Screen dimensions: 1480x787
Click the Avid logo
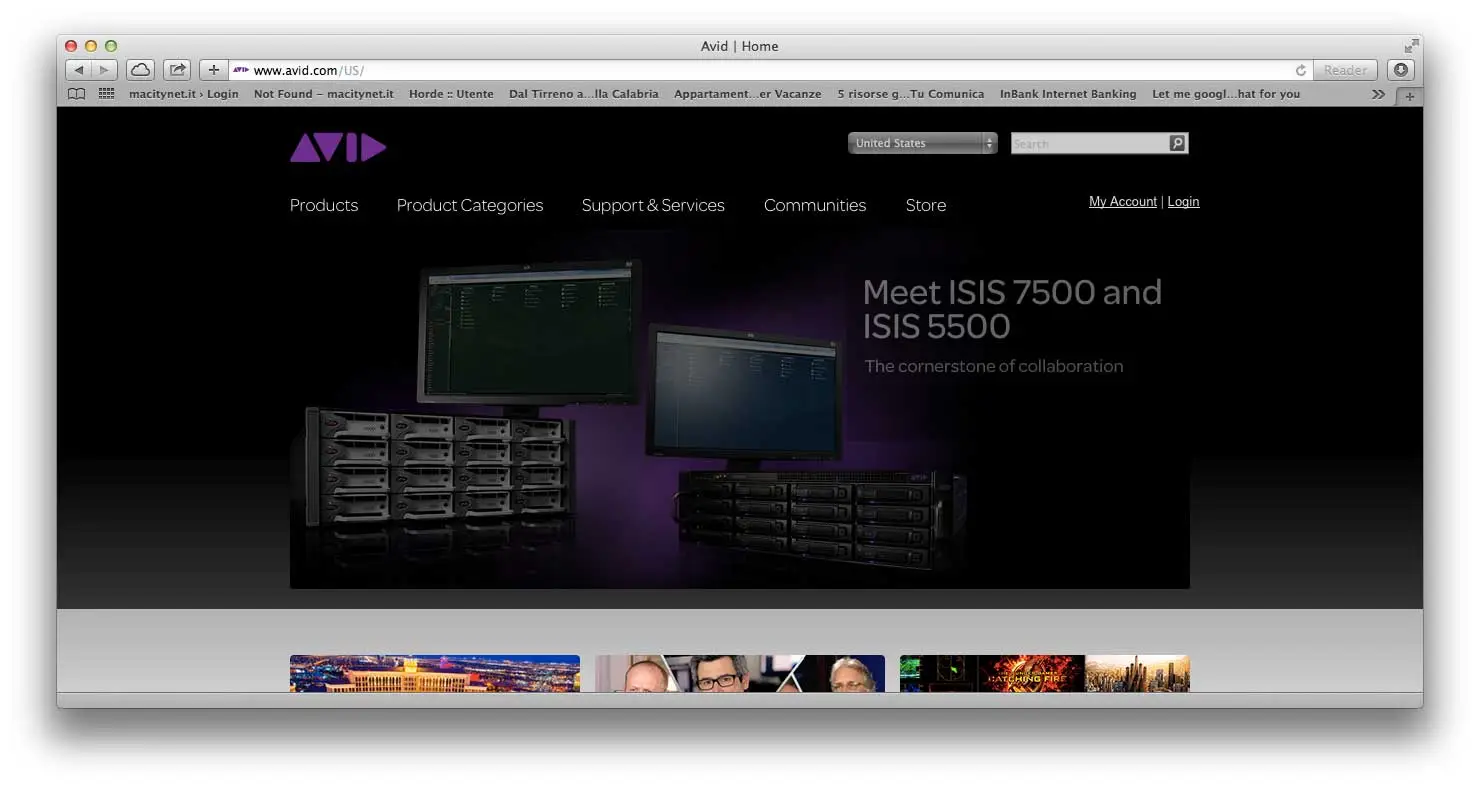click(338, 147)
